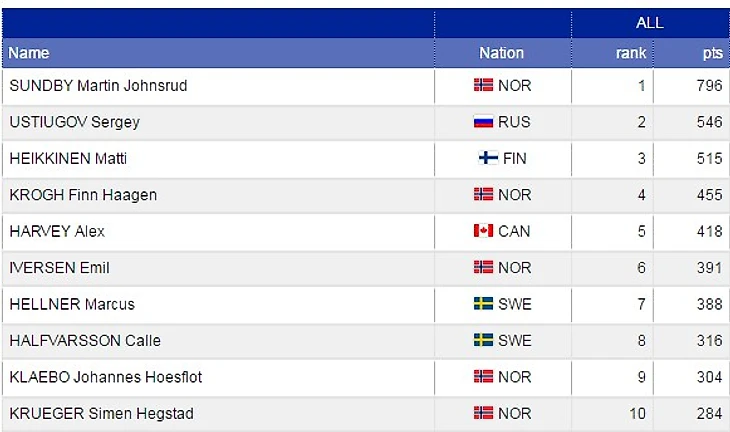This screenshot has height=432, width=730.
Task: Click Norway flag next to SUNDBY
Action: [x=483, y=85]
